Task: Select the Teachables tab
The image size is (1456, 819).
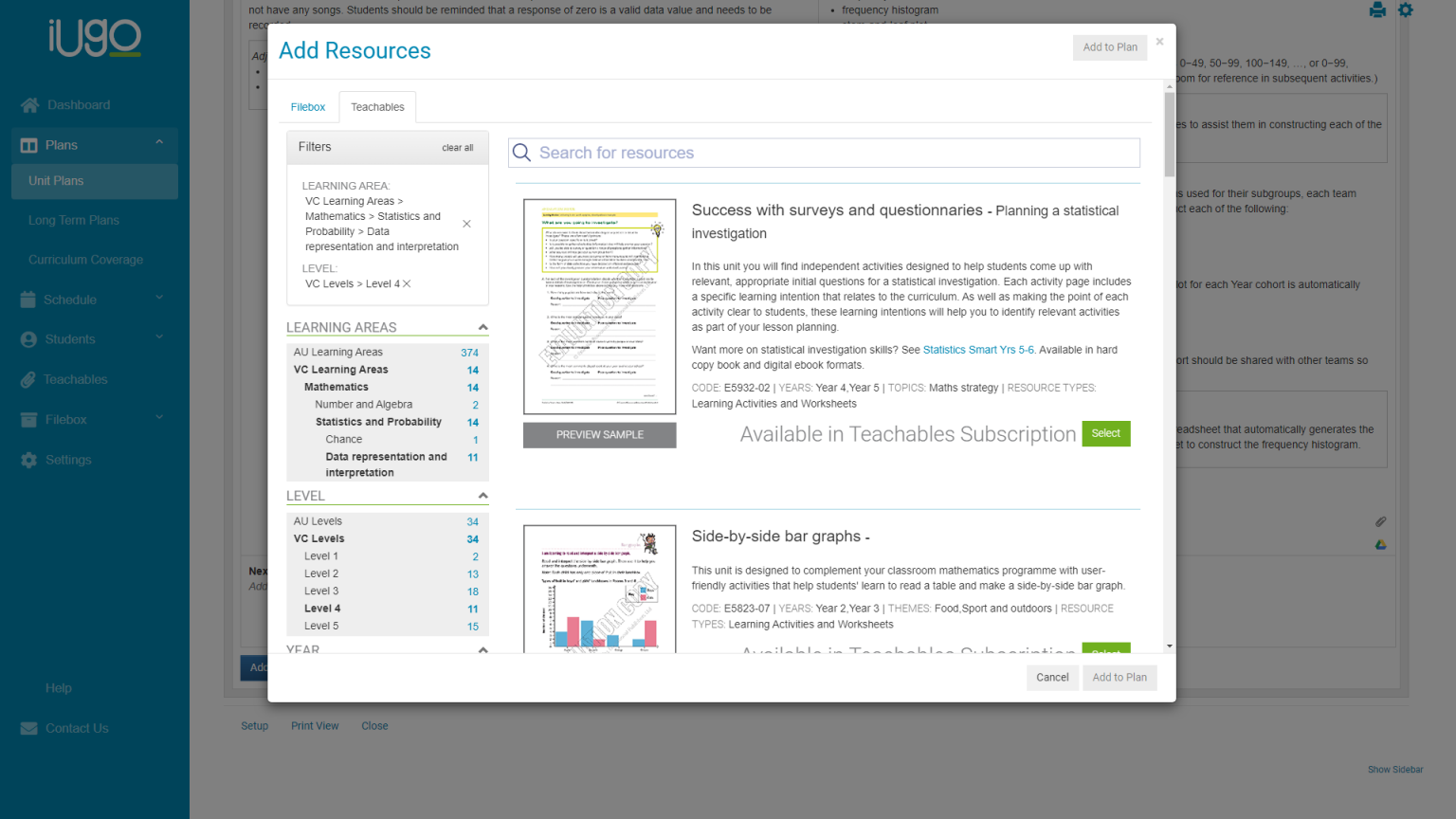Action: [377, 107]
